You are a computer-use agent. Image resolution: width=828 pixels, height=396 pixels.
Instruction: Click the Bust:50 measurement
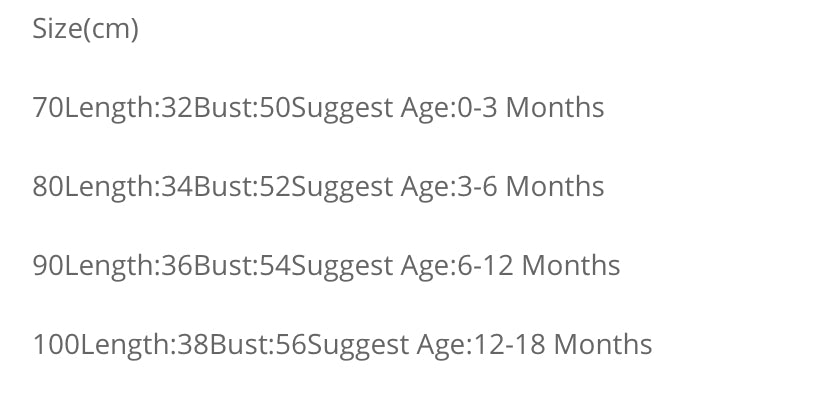(242, 108)
